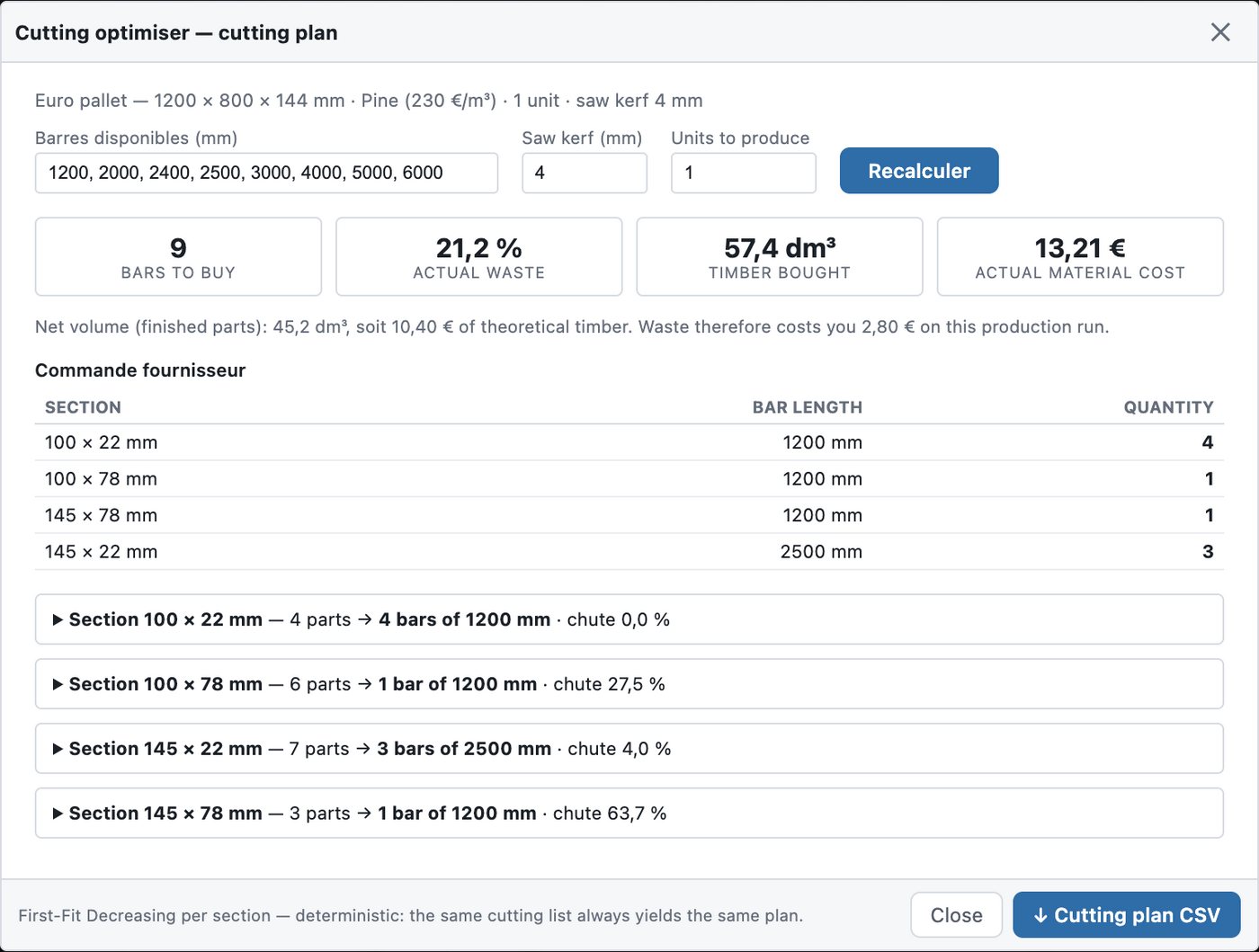Select the 145 × 78 mm table row cell
Image resolution: width=1259 pixels, height=952 pixels.
click(x=101, y=515)
